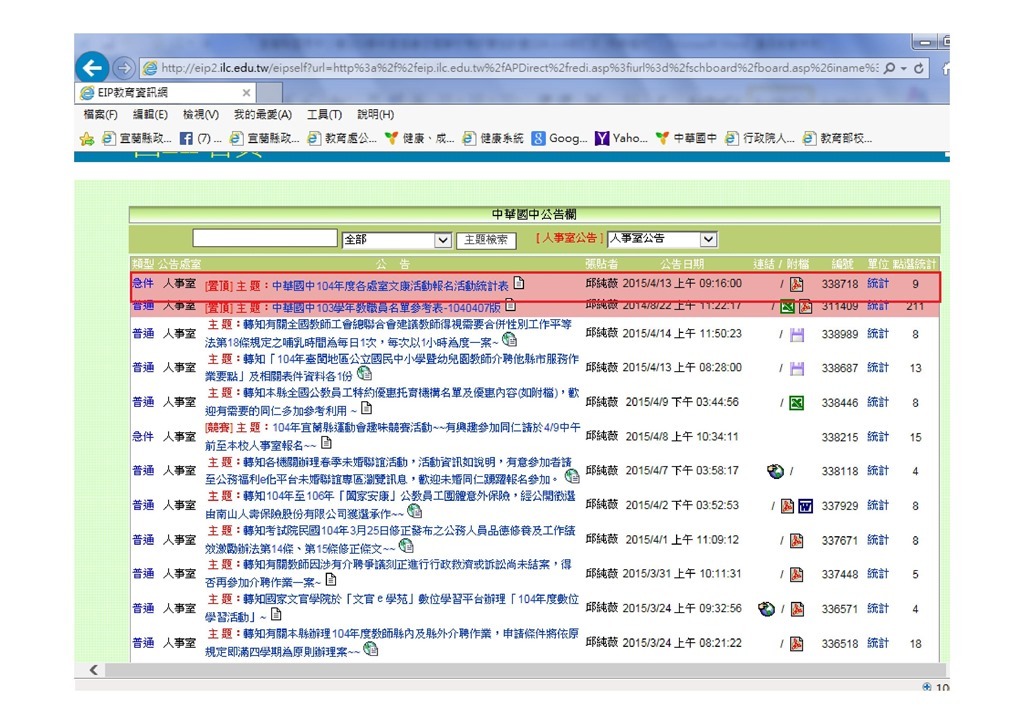The width and height of the screenshot is (1024, 724).
Task: Click the address bar search magnifier icon
Action: point(889,68)
